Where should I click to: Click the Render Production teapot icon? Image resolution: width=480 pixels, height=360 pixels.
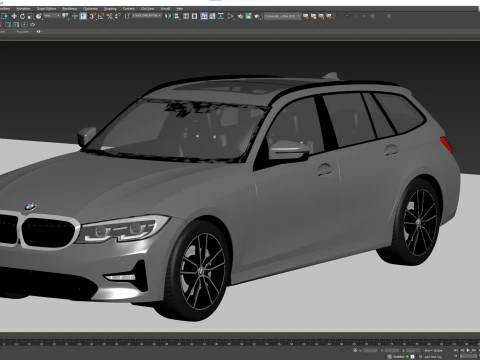coord(257,16)
